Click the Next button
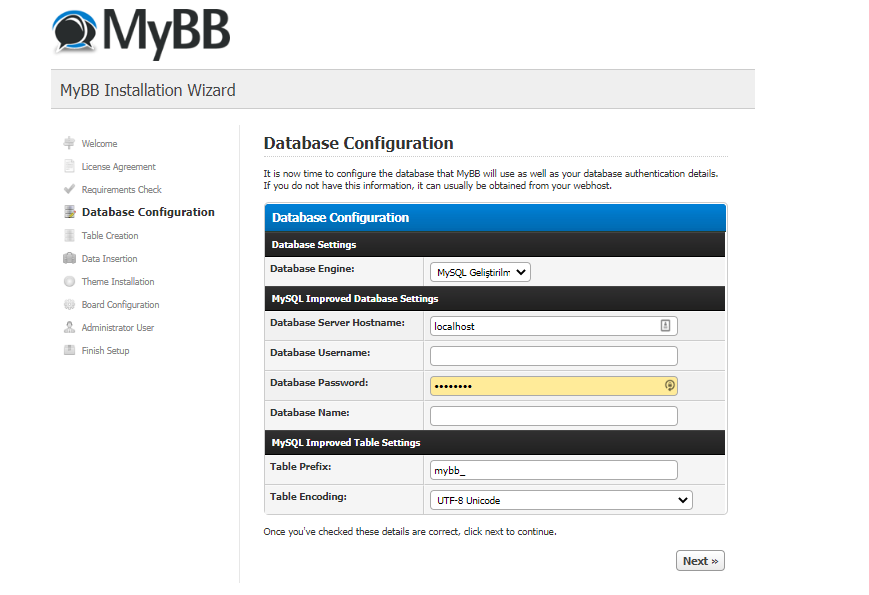Image resolution: width=869 pixels, height=595 pixels. click(700, 561)
